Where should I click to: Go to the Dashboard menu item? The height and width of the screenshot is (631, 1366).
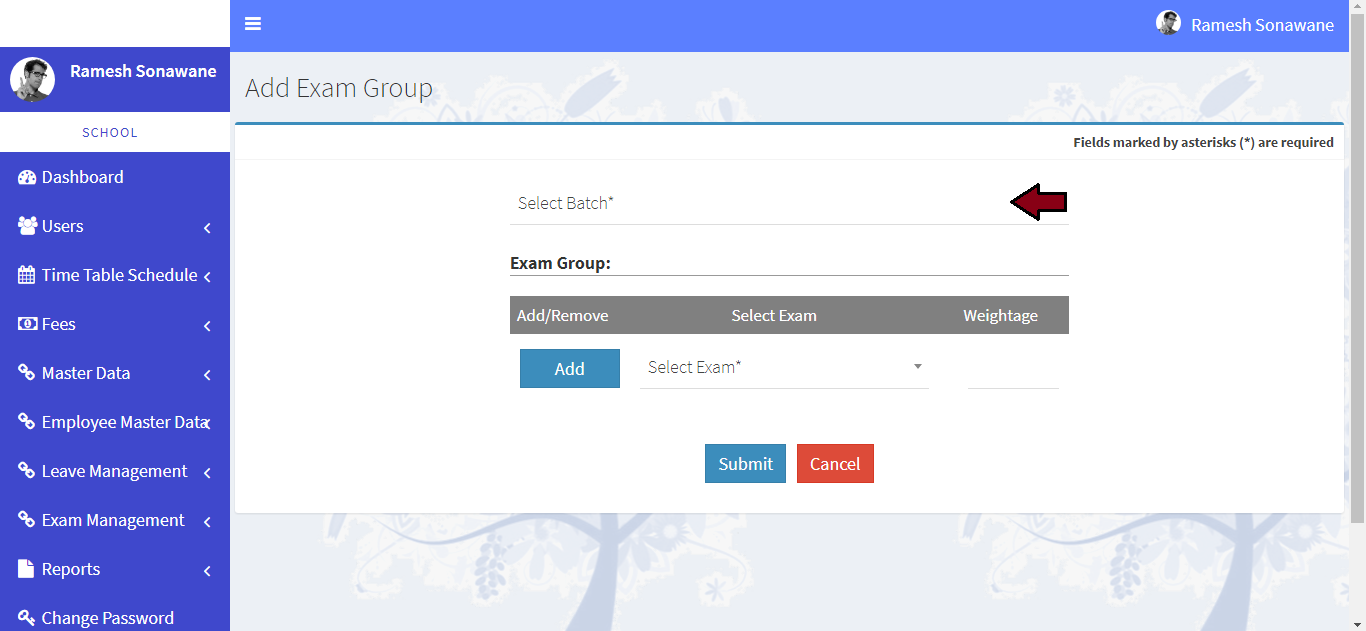pyautogui.click(x=82, y=177)
